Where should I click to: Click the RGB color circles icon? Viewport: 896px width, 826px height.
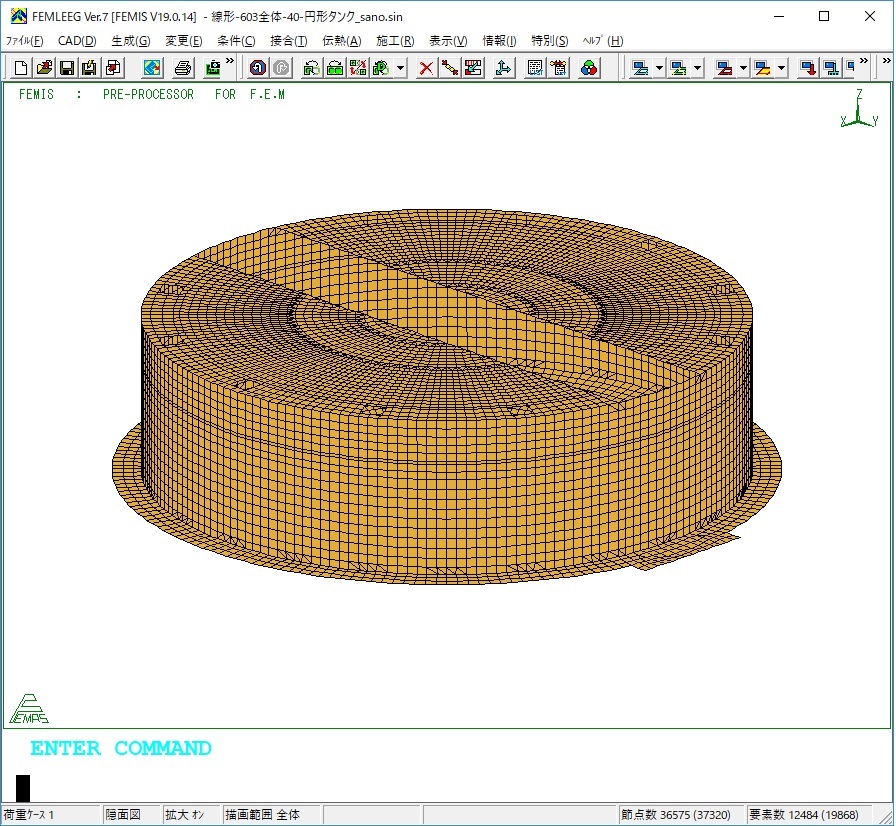(x=589, y=68)
